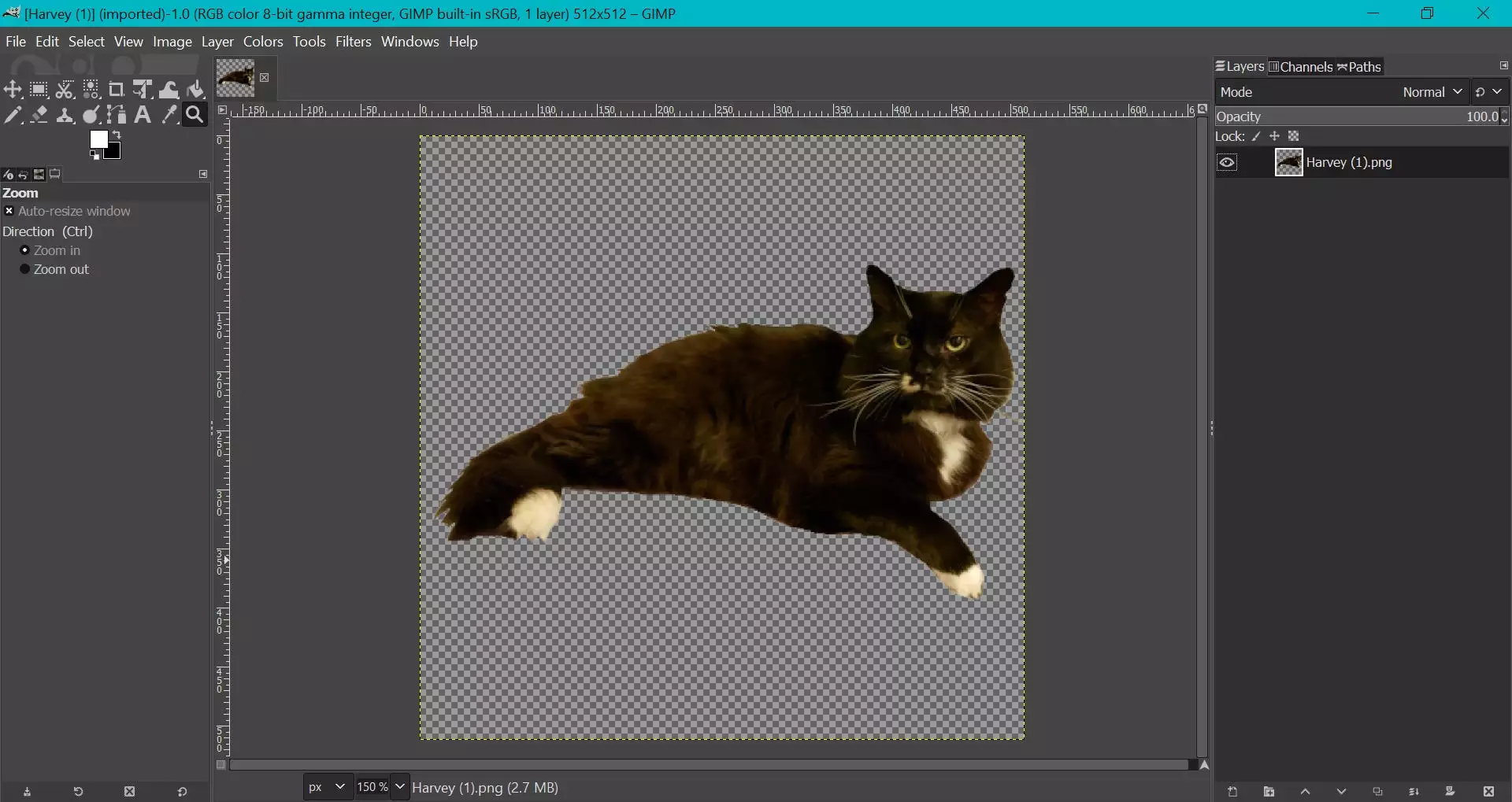Select the Zoom out radio option

click(x=24, y=269)
